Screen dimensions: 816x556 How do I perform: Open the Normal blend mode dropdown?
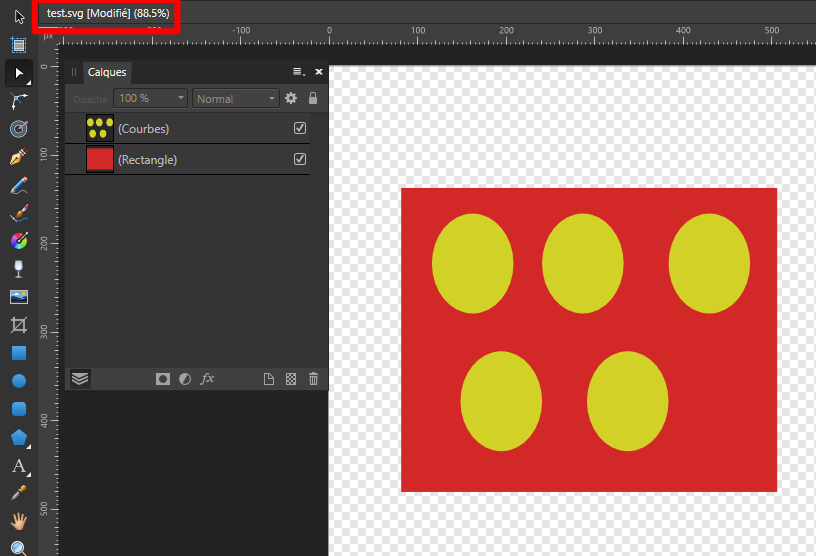[236, 98]
